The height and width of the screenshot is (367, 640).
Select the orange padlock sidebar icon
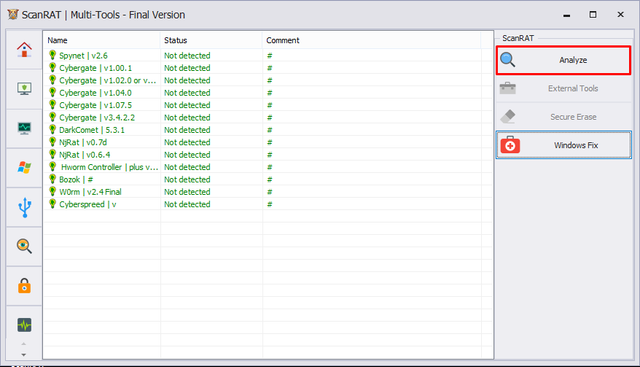coord(24,286)
